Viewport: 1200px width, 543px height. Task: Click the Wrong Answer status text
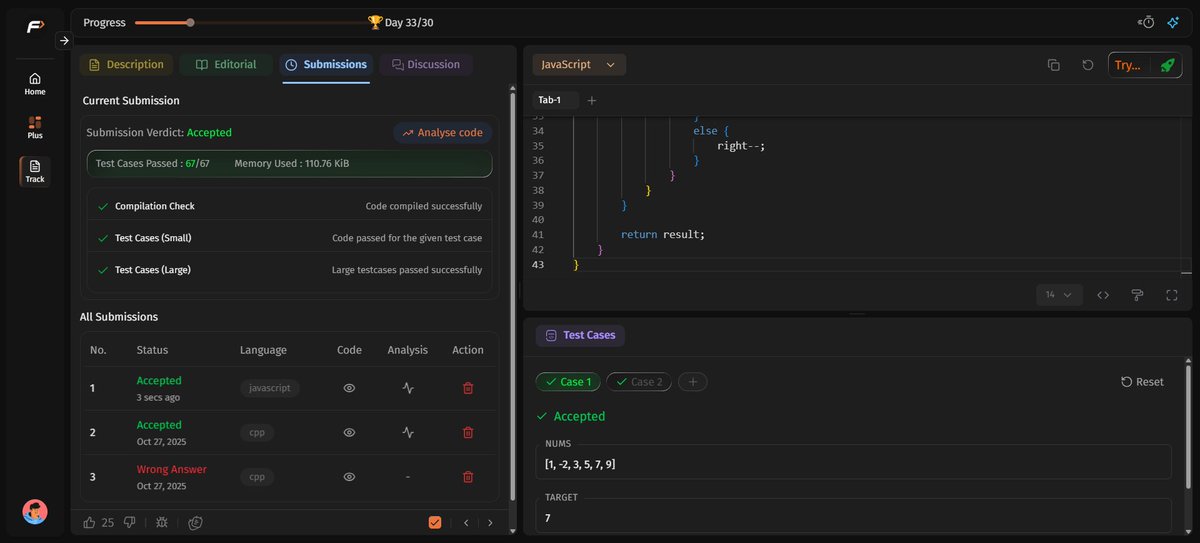(x=171, y=469)
